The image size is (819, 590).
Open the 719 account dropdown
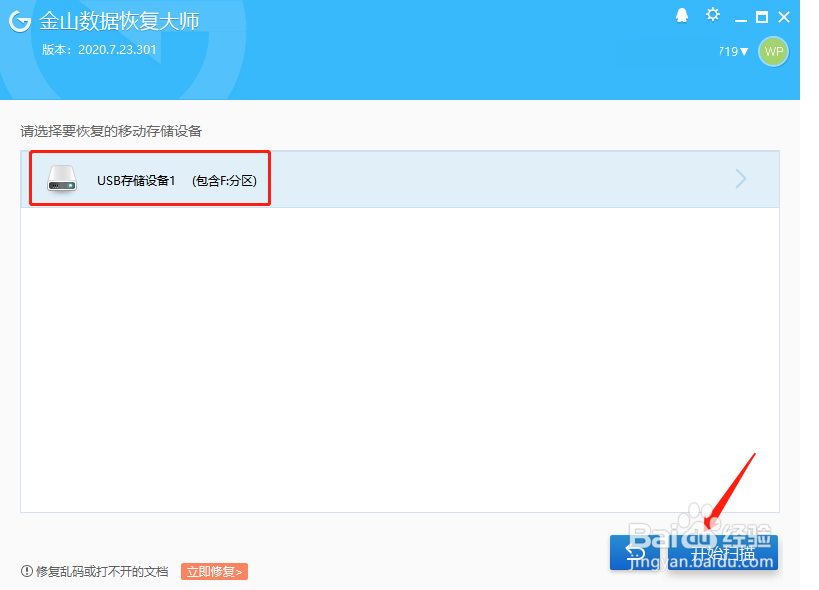733,51
